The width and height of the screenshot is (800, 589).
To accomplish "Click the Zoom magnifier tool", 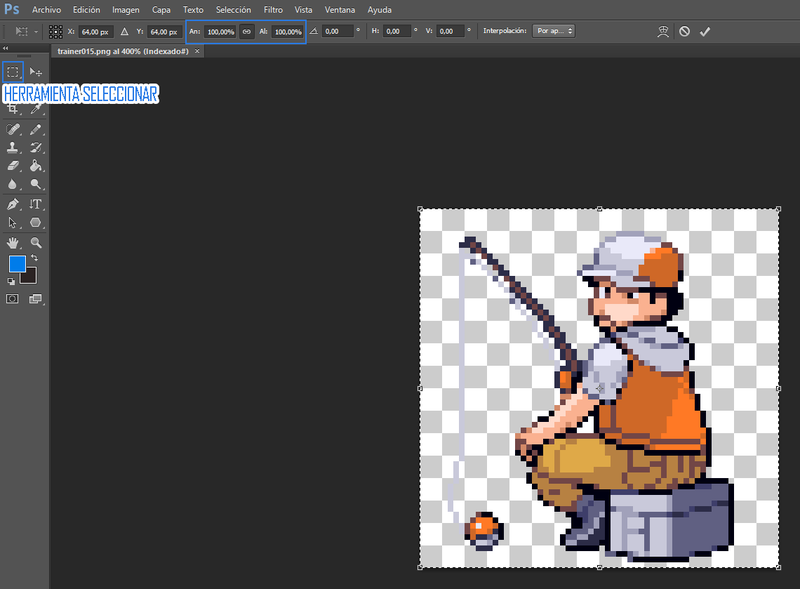I will click(36, 242).
